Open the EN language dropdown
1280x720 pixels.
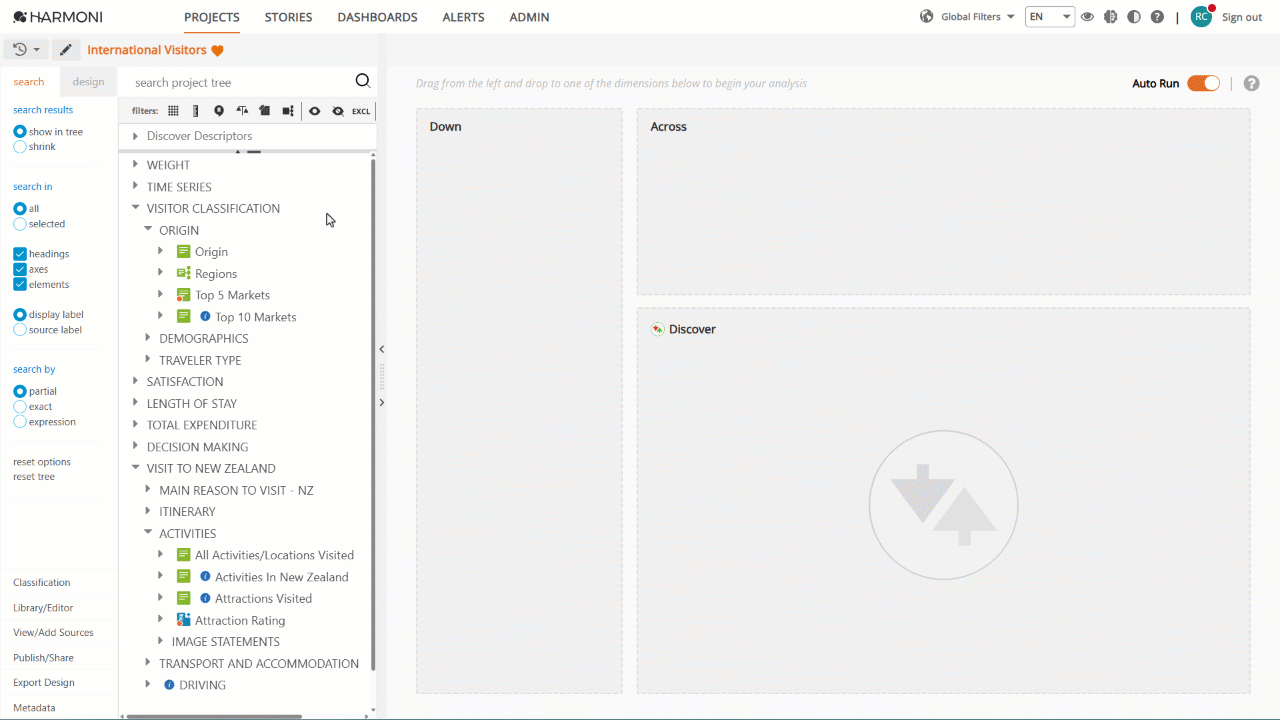[x=1049, y=17]
